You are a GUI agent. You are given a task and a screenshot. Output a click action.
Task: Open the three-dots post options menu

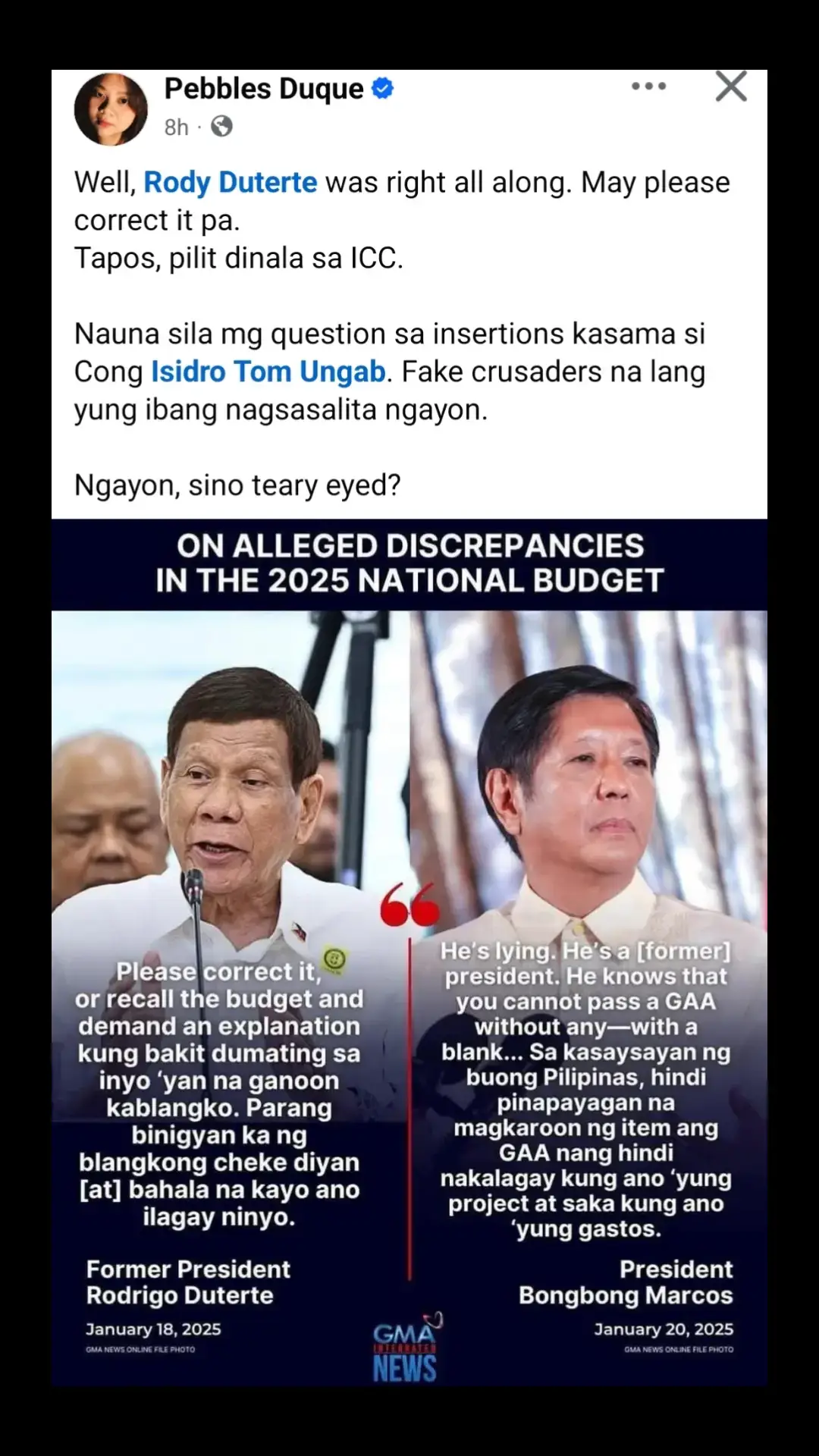649,86
